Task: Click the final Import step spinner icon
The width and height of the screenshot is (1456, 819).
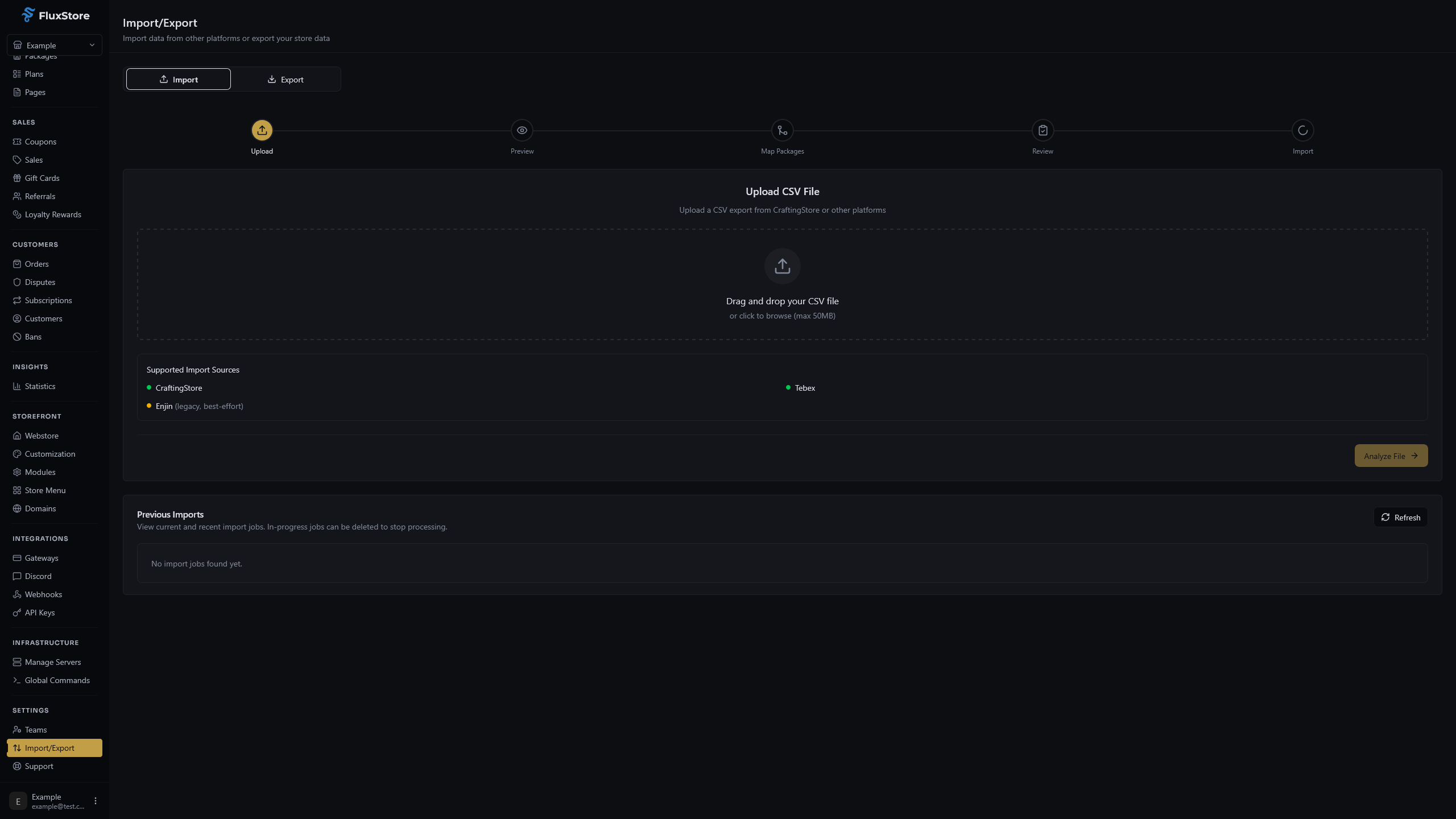Action: tap(1303, 130)
